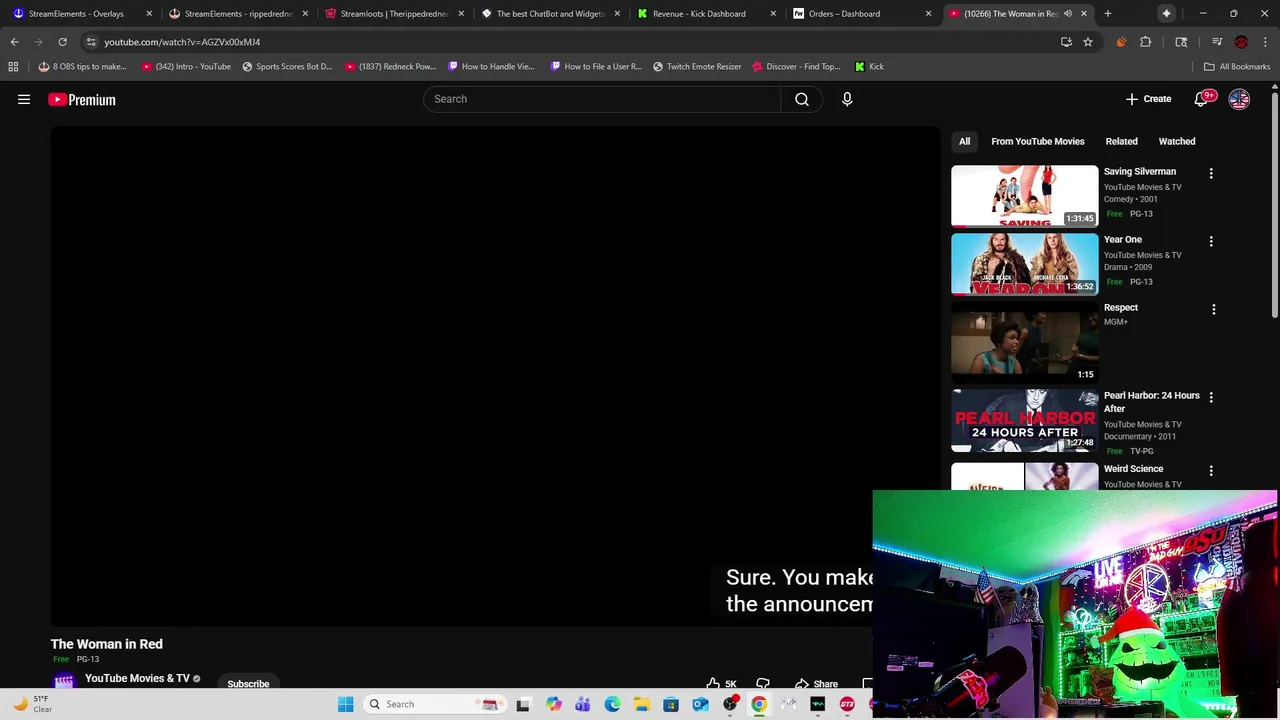Click the Weird Science title link
Screen dimensions: 1280x720
coord(1133,468)
